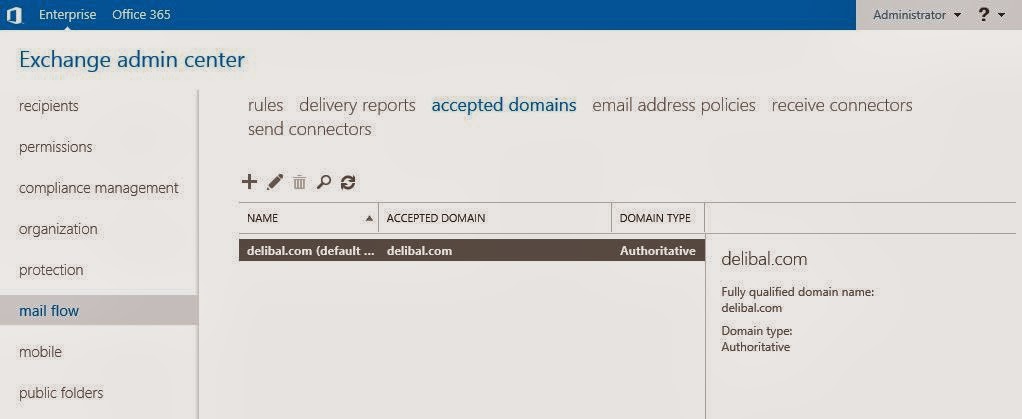Open the delivery reports tab
1022x419 pixels.
357,105
